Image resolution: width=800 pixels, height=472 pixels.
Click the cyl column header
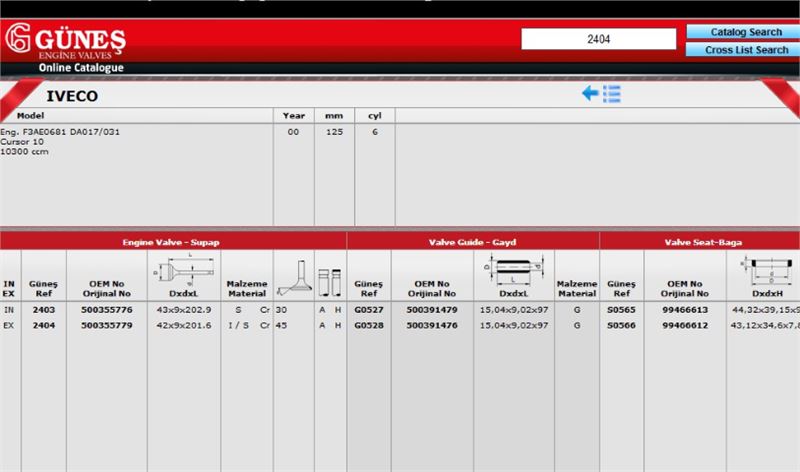click(375, 116)
